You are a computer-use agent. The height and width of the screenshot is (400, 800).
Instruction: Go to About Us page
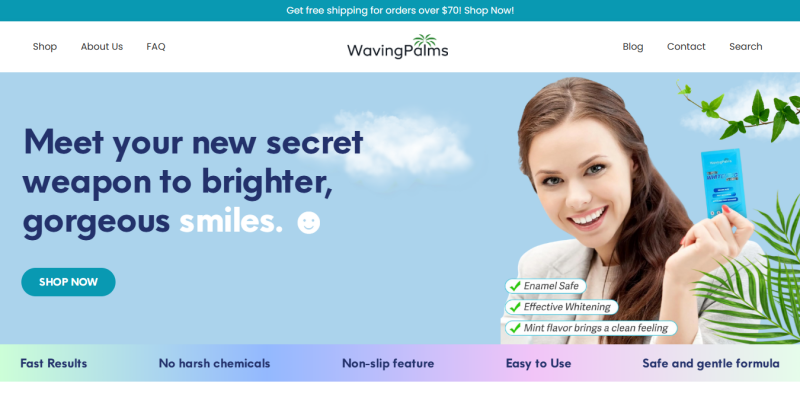(x=102, y=46)
